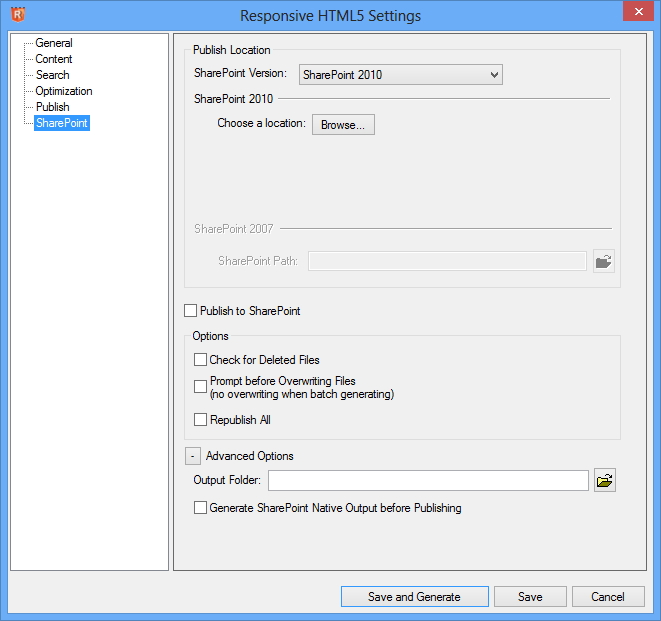Switch to the Publish settings page
Screen dimensions: 661x621
52,107
